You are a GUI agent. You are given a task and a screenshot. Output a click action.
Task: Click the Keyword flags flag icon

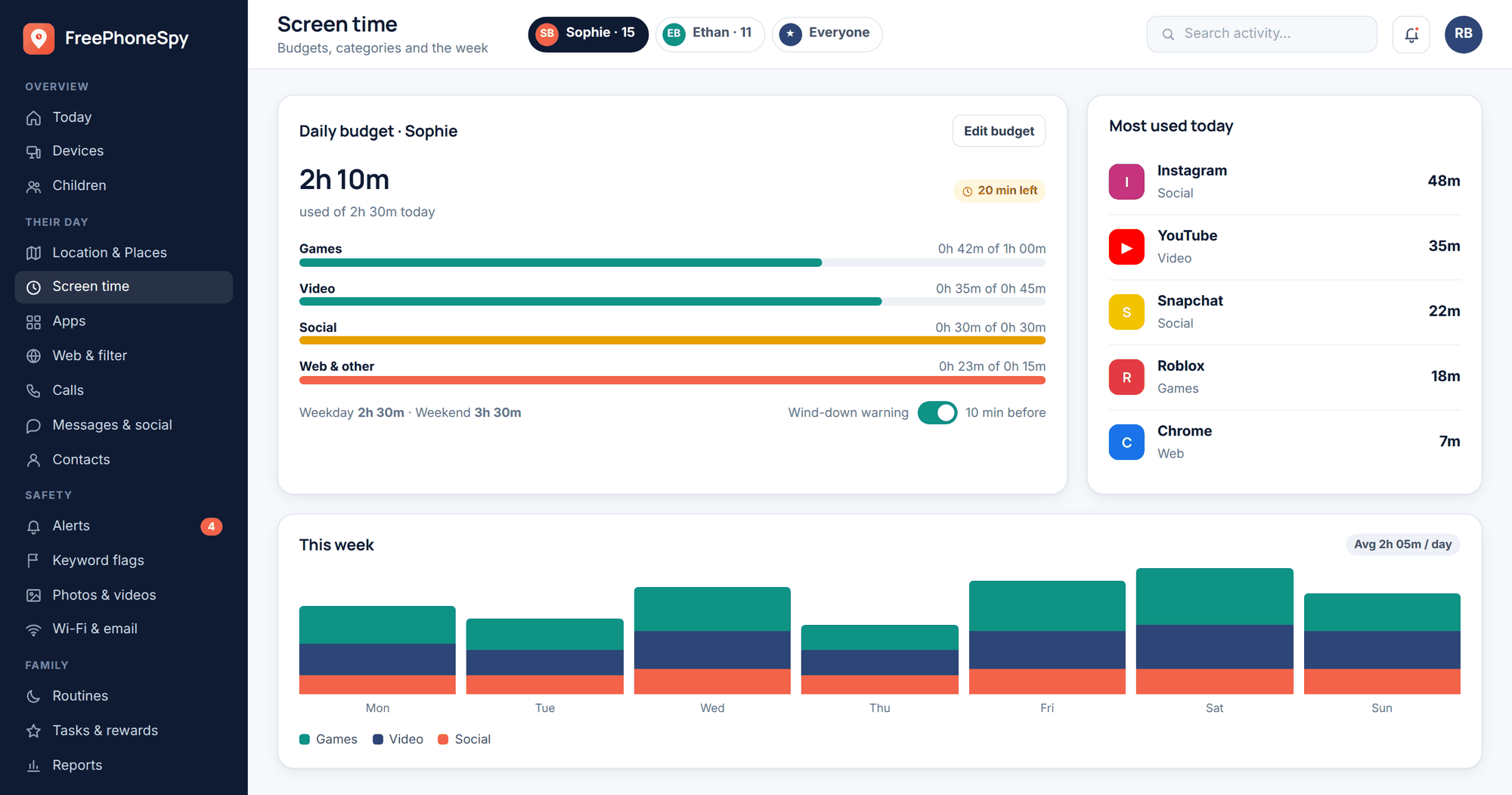tap(33, 561)
